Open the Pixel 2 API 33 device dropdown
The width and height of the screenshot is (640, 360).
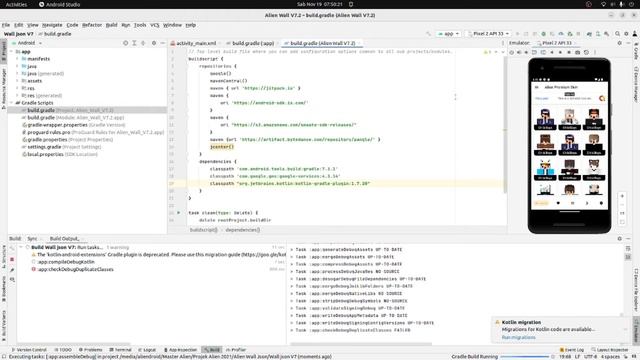[489, 34]
